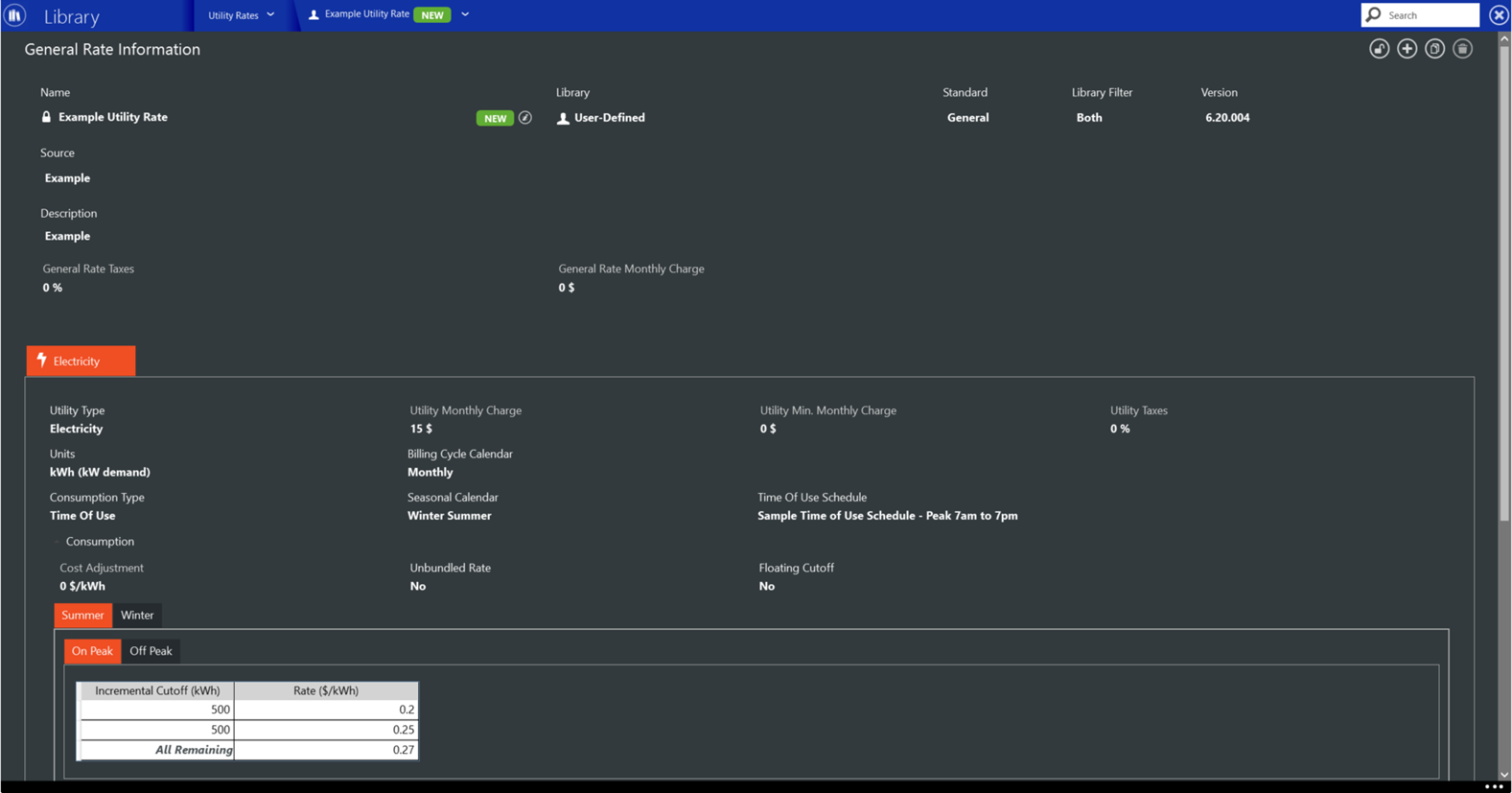Image resolution: width=1512 pixels, height=793 pixels.
Task: Select the On Peak tab
Action: point(92,650)
